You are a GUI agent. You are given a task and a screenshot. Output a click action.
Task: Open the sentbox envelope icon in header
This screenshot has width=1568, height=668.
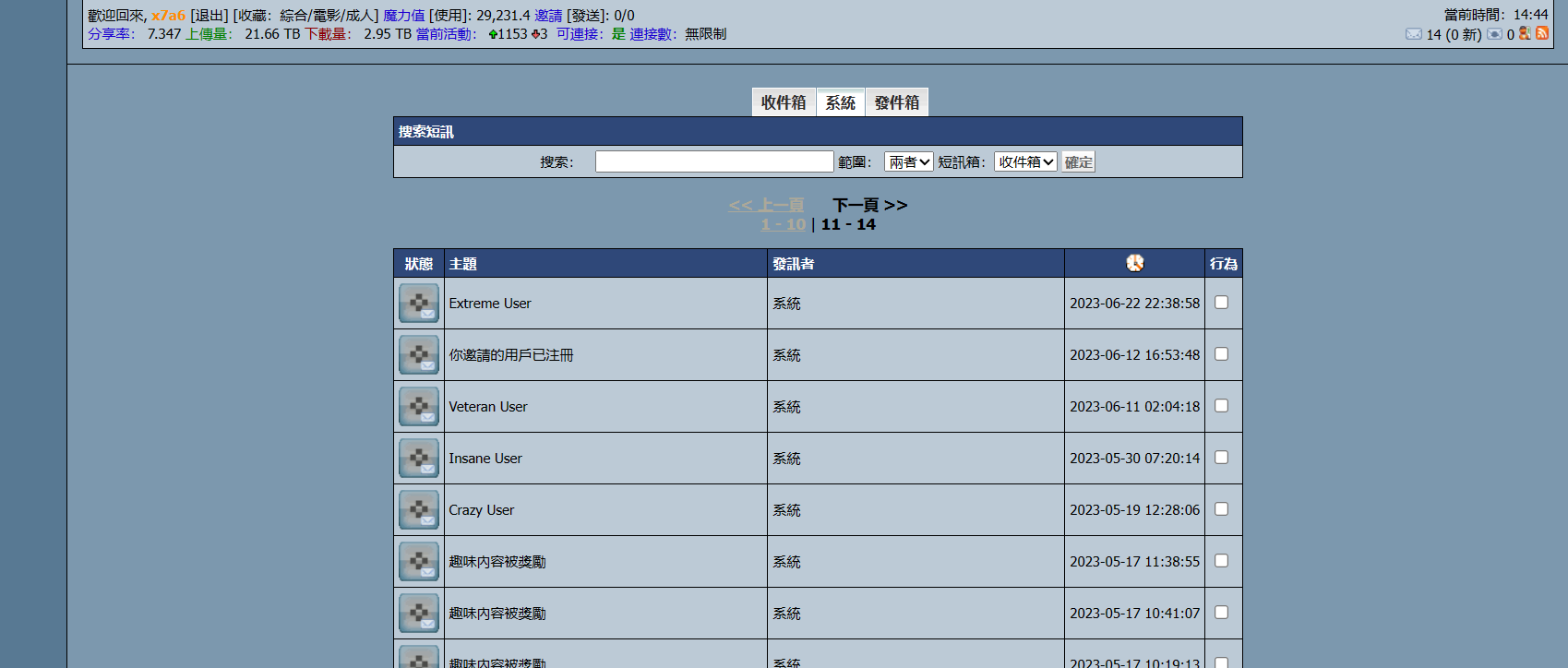[1494, 34]
